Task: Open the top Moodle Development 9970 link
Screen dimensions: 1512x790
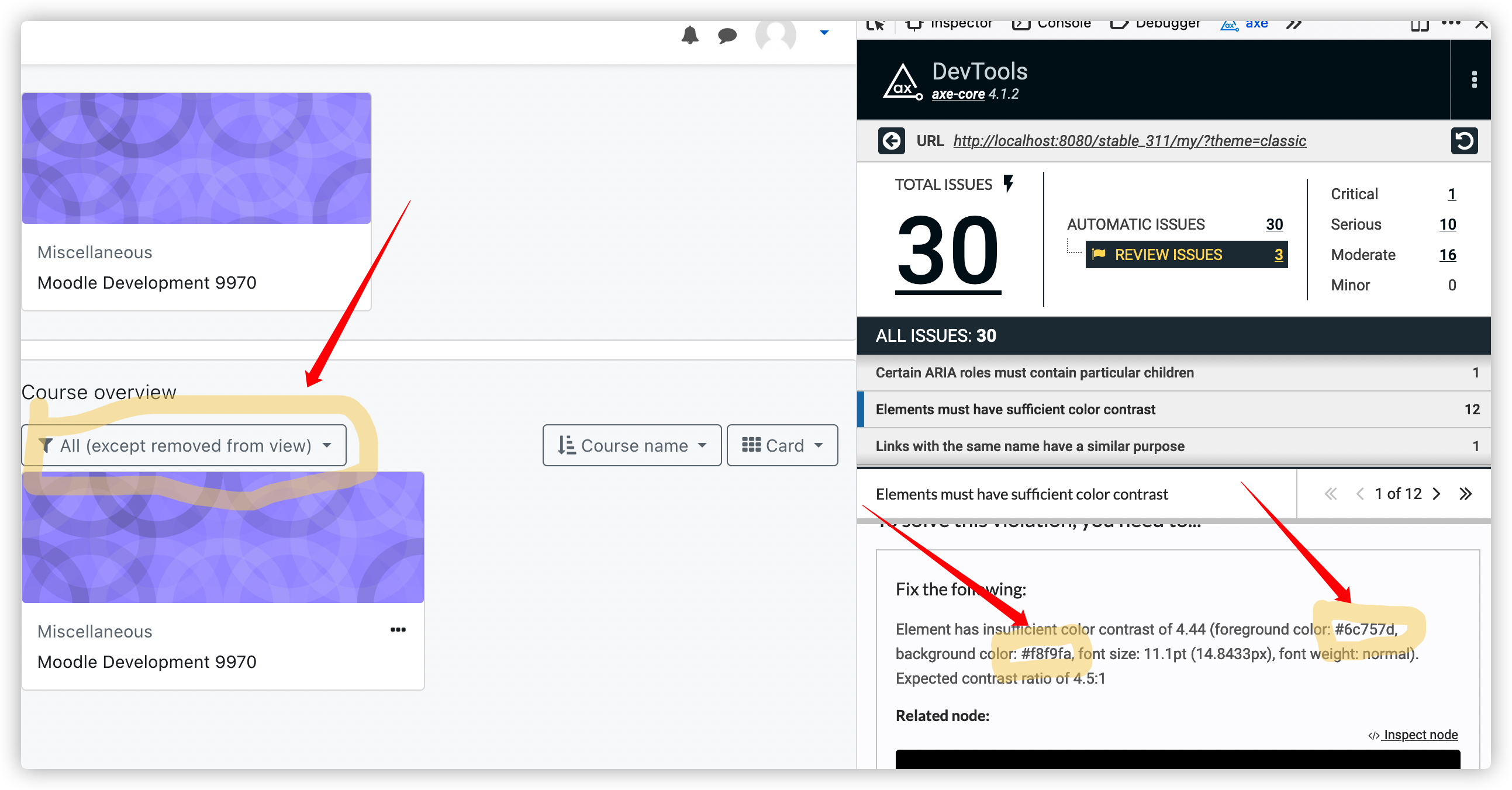Action: tap(147, 283)
